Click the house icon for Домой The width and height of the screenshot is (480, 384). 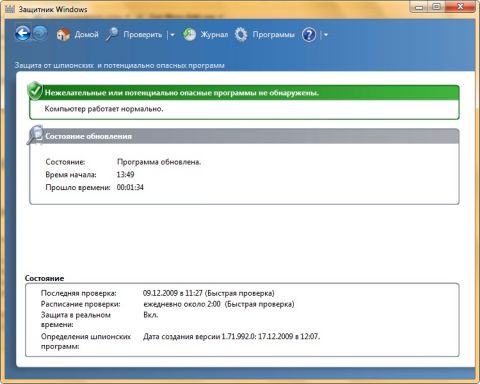coord(63,34)
